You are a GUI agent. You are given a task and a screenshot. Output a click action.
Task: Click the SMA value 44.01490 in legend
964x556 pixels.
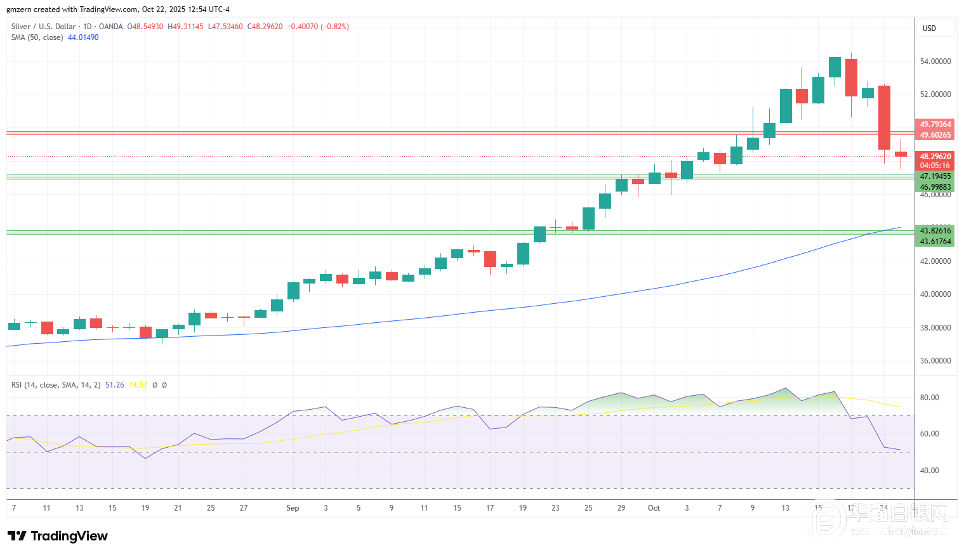pos(85,37)
